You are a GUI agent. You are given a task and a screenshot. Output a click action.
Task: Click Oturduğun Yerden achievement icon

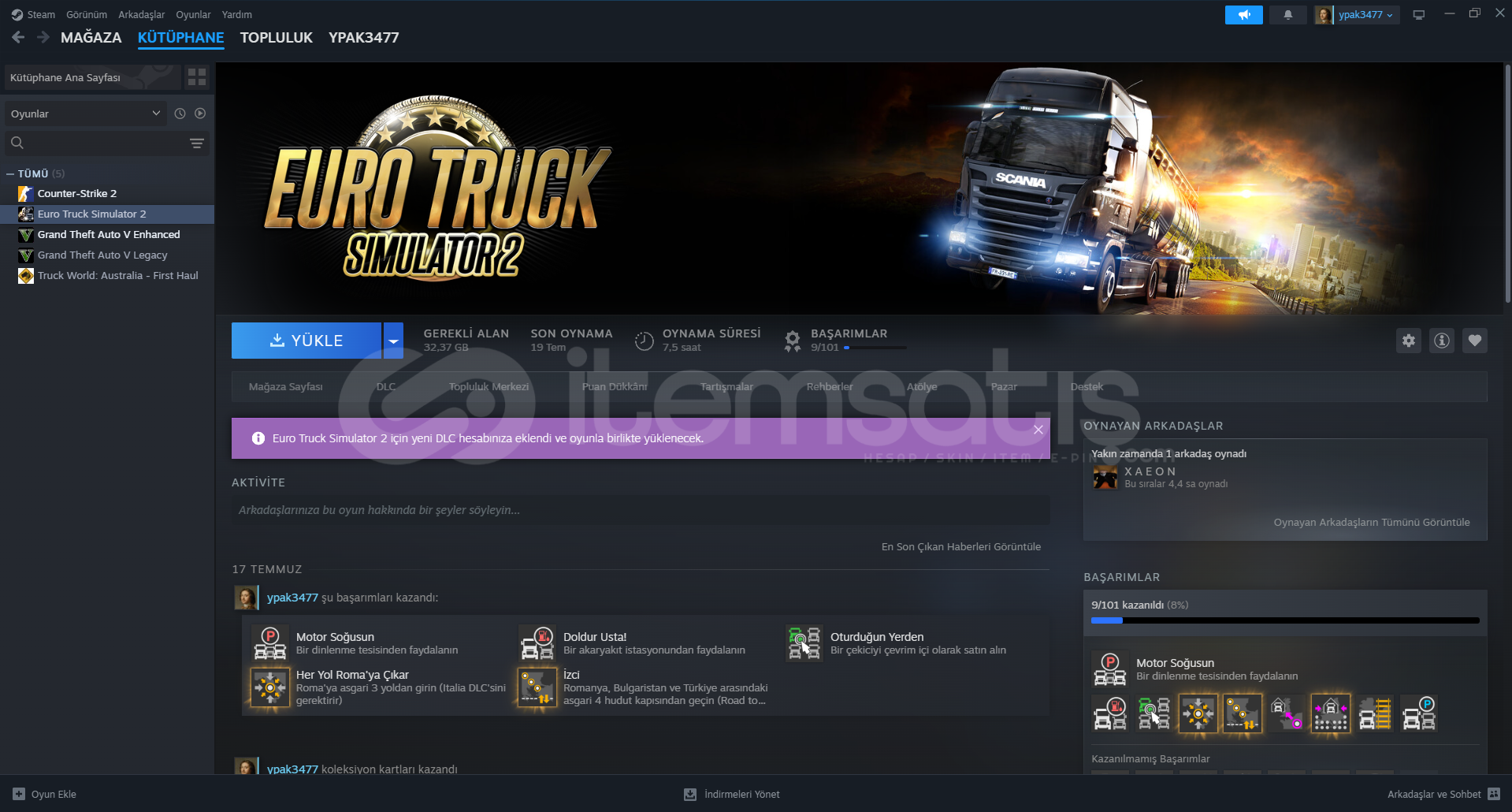(x=804, y=643)
